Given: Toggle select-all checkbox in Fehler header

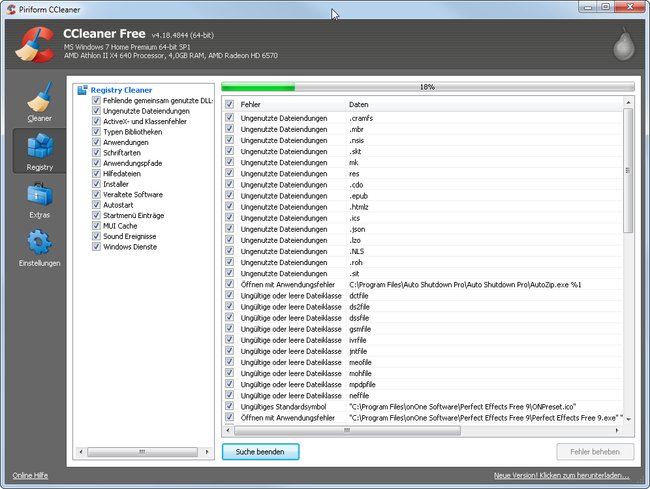Looking at the screenshot, I should pyautogui.click(x=229, y=104).
